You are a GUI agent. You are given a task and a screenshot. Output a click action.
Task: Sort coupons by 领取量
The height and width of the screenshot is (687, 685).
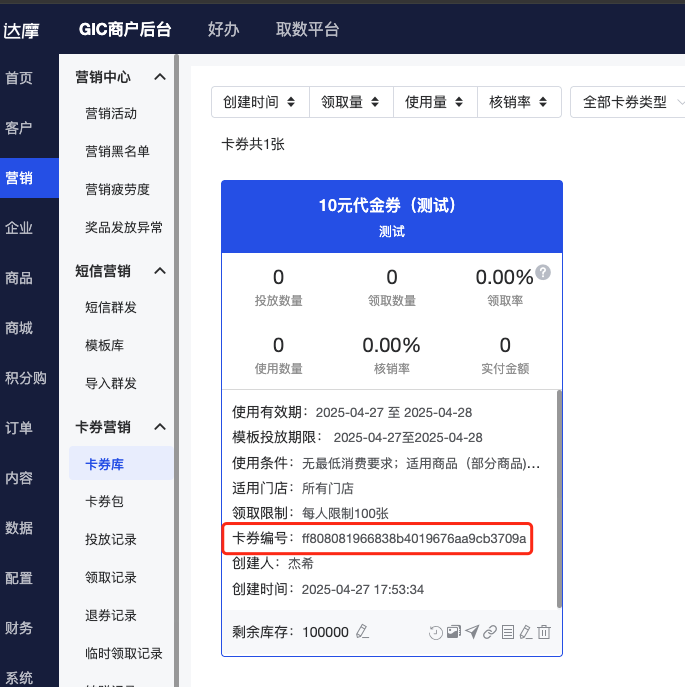pos(349,102)
